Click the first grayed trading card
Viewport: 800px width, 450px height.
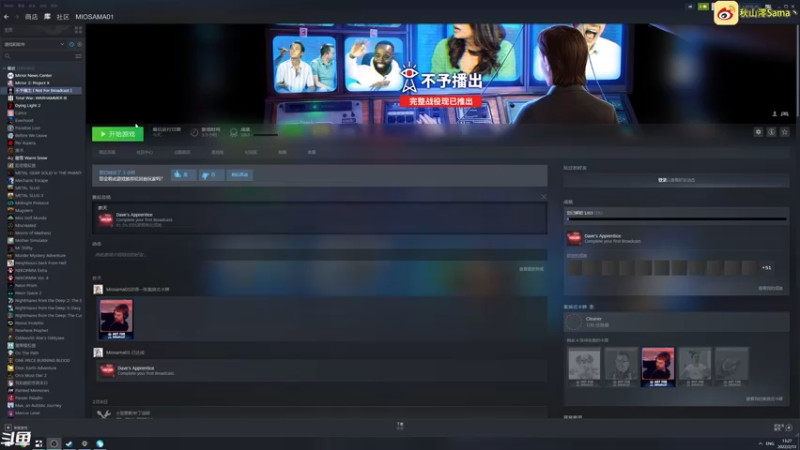[x=584, y=367]
